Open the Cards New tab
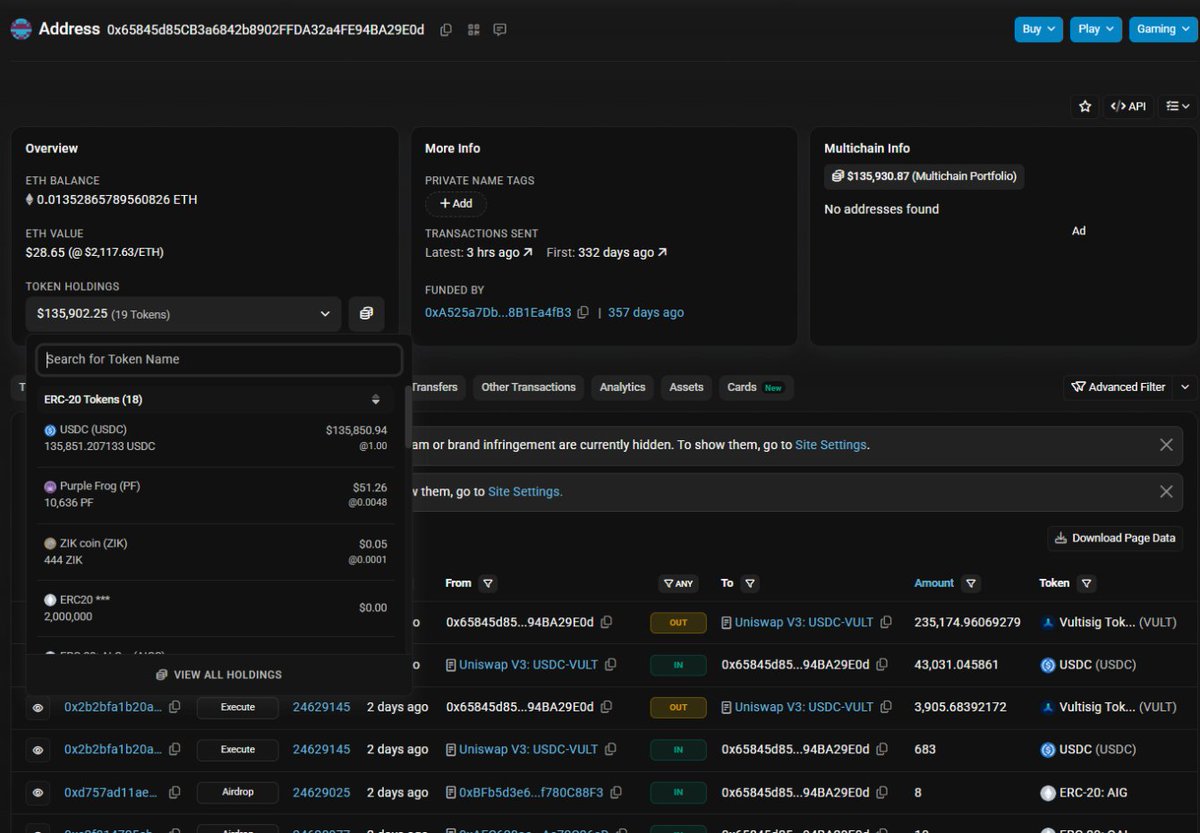 click(x=756, y=387)
